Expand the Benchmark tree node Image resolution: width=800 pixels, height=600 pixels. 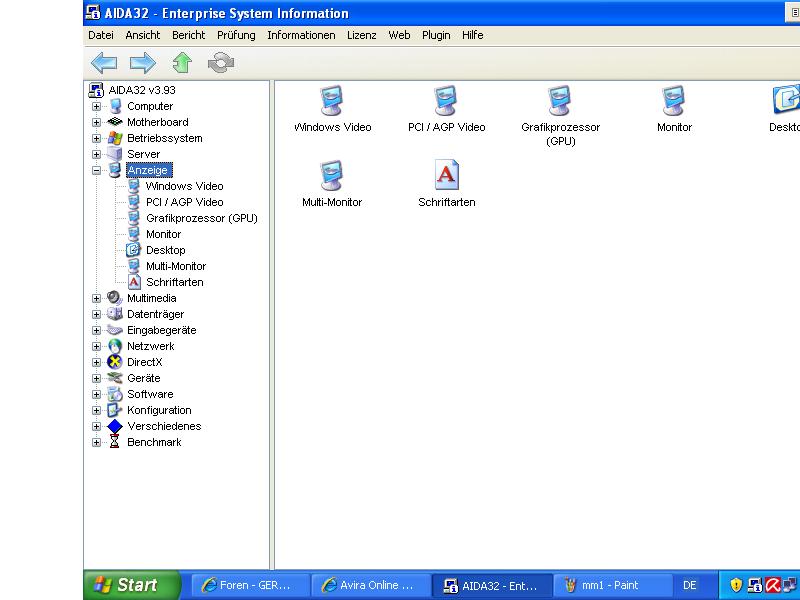(x=96, y=442)
